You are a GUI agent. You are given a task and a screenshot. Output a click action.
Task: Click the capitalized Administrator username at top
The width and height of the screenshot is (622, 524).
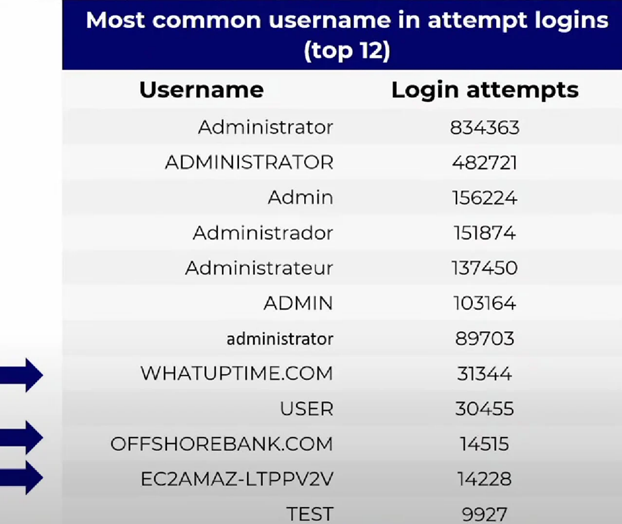[x=265, y=127]
